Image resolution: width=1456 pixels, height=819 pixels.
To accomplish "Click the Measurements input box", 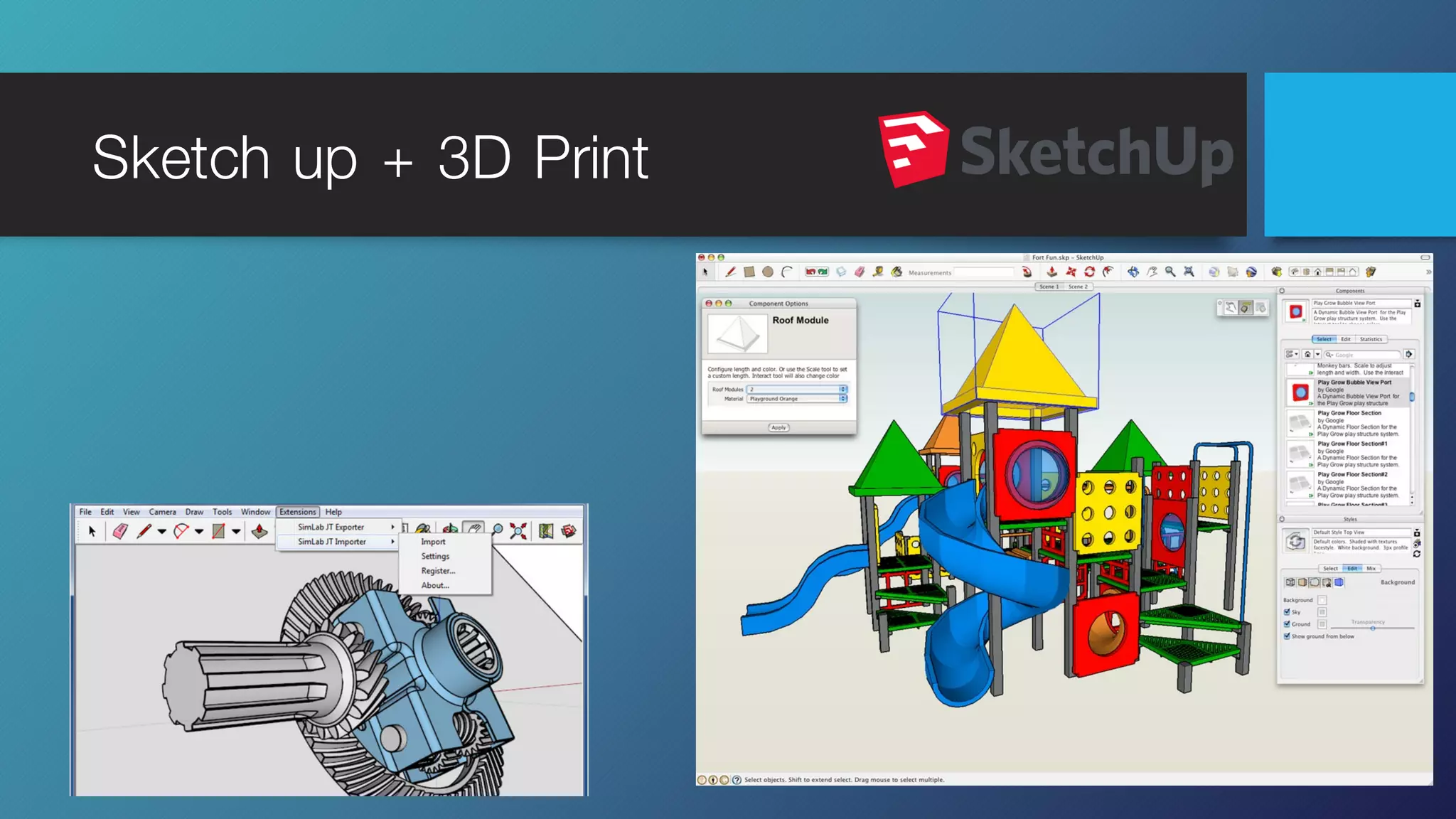I will (984, 272).
